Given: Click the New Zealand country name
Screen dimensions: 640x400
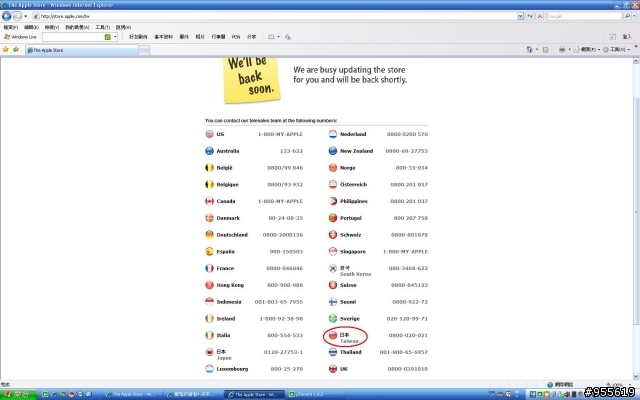Looking at the screenshot, I should point(356,151).
